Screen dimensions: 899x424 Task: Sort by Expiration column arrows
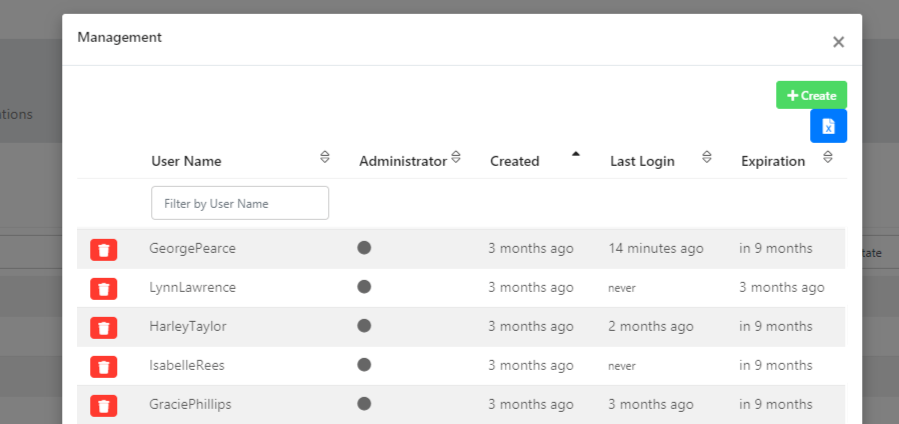tap(827, 156)
